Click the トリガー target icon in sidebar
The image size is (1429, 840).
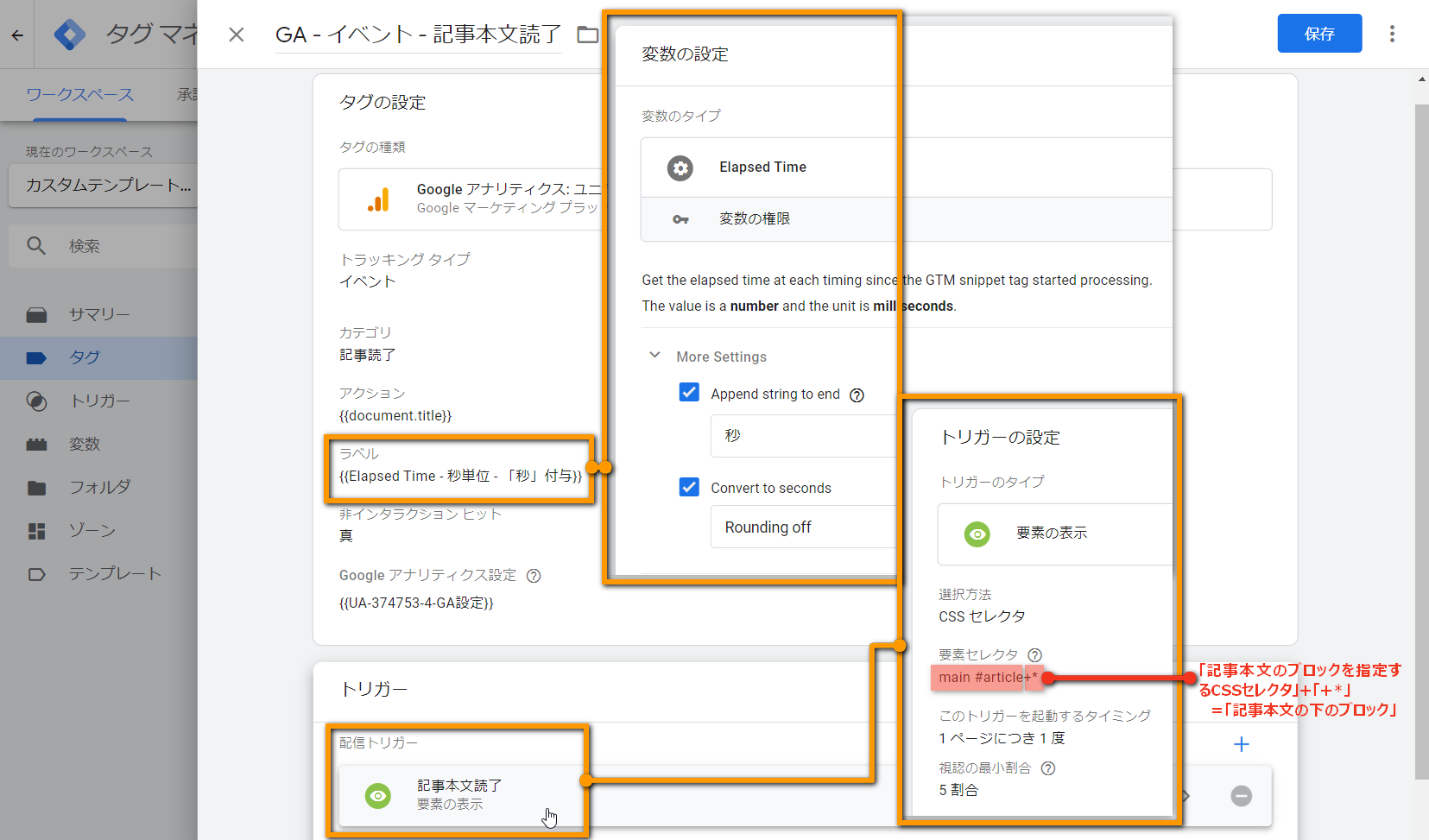pyautogui.click(x=36, y=401)
